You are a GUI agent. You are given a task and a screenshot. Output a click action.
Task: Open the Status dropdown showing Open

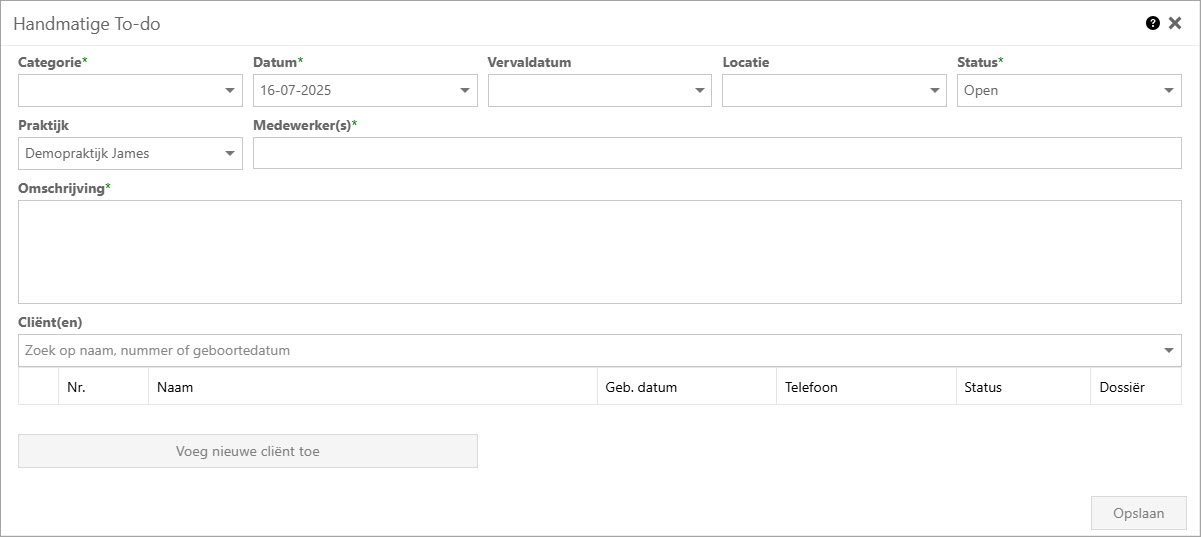tap(1068, 90)
